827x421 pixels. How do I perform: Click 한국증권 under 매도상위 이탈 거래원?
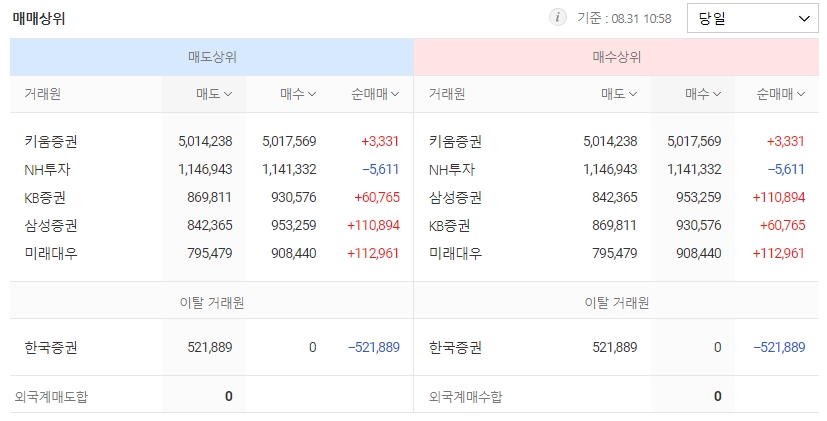[51, 347]
